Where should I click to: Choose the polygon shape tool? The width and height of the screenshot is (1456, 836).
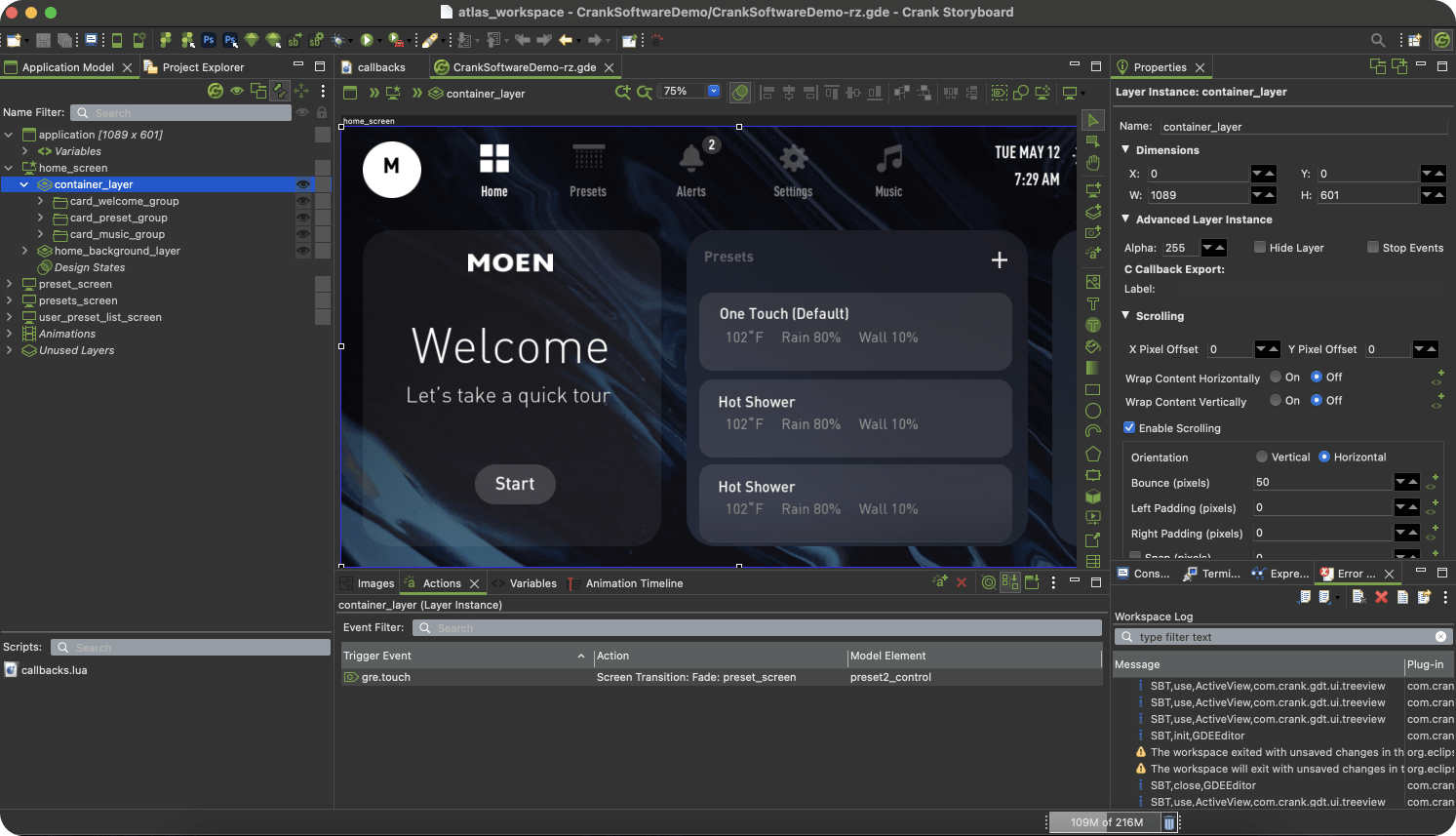(x=1093, y=454)
